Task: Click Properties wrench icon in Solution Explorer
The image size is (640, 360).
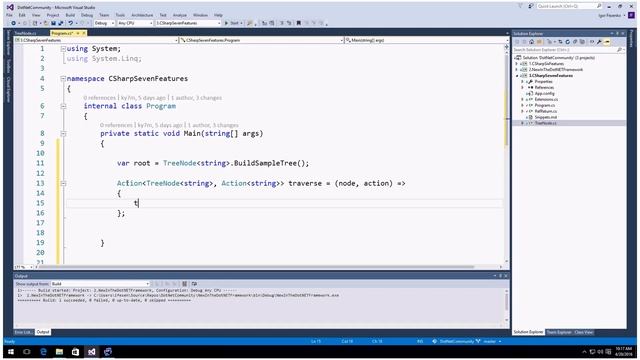Action: click(599, 42)
